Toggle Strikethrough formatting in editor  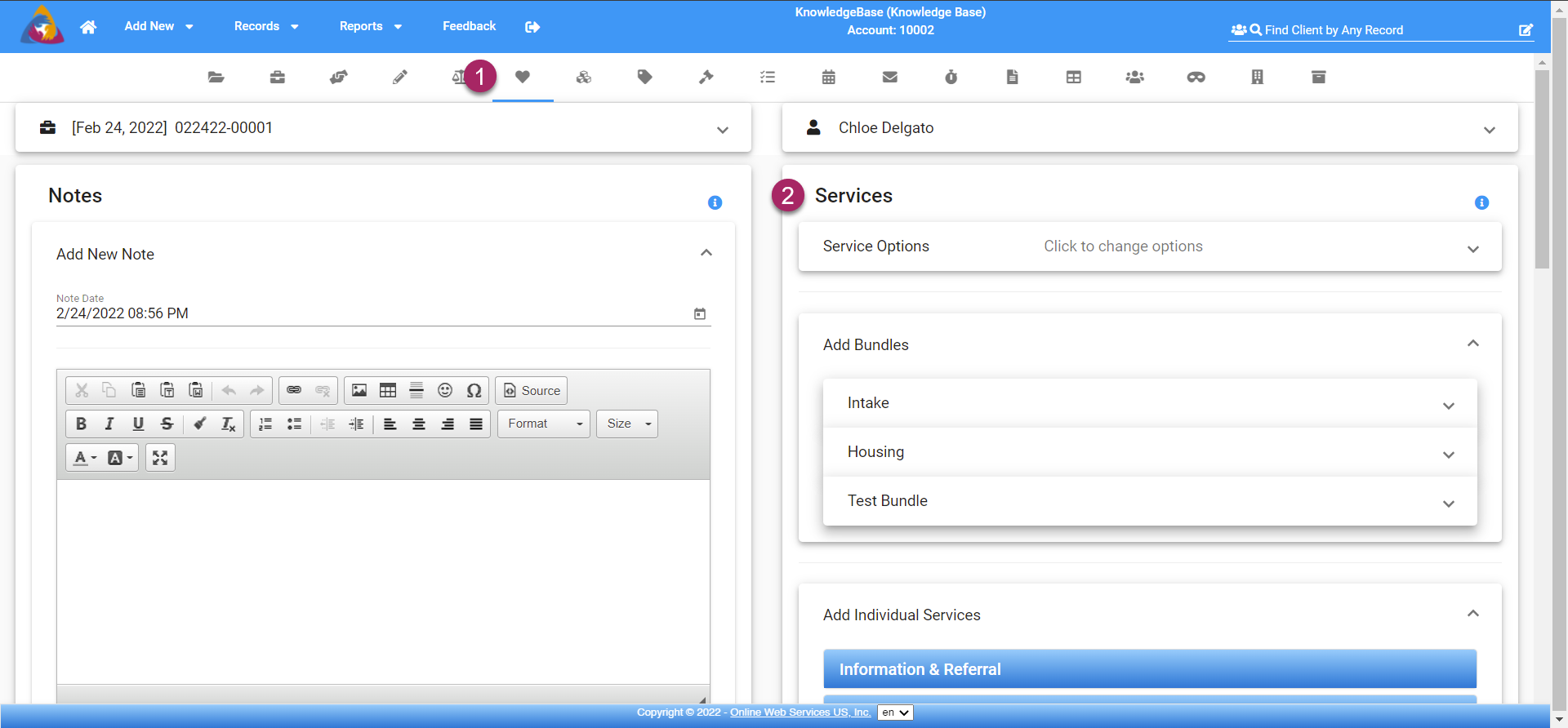(x=167, y=424)
